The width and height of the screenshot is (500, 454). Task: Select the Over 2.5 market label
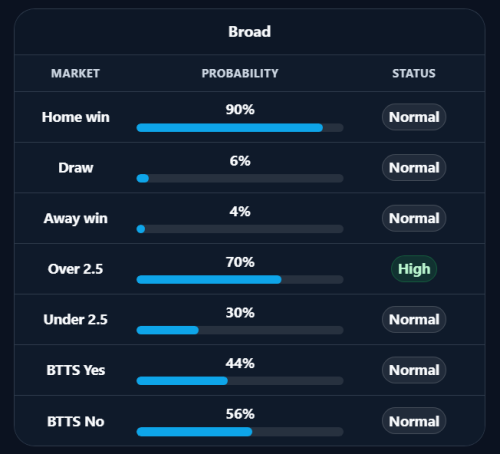[75, 269]
